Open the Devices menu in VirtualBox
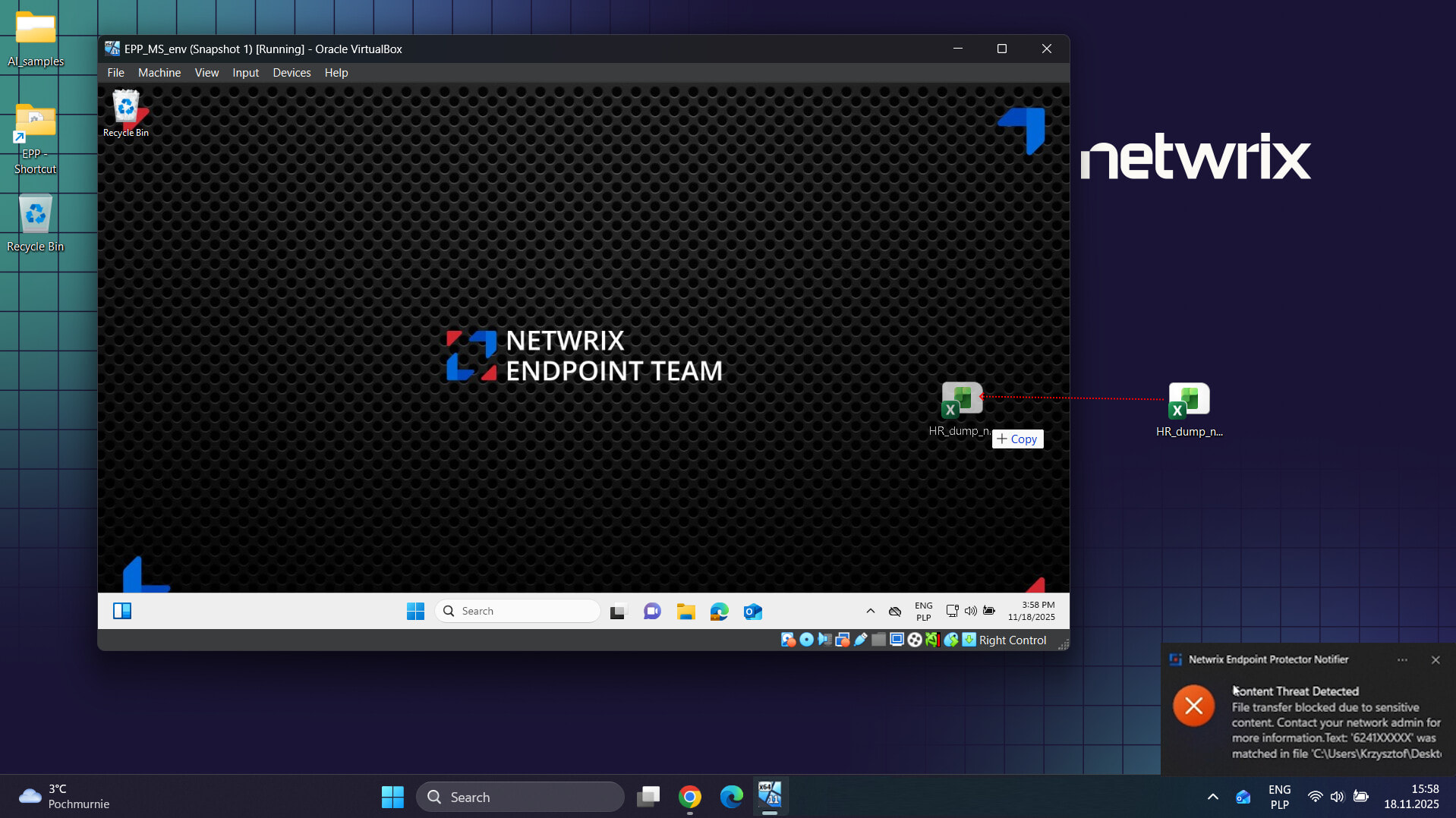 tap(292, 73)
